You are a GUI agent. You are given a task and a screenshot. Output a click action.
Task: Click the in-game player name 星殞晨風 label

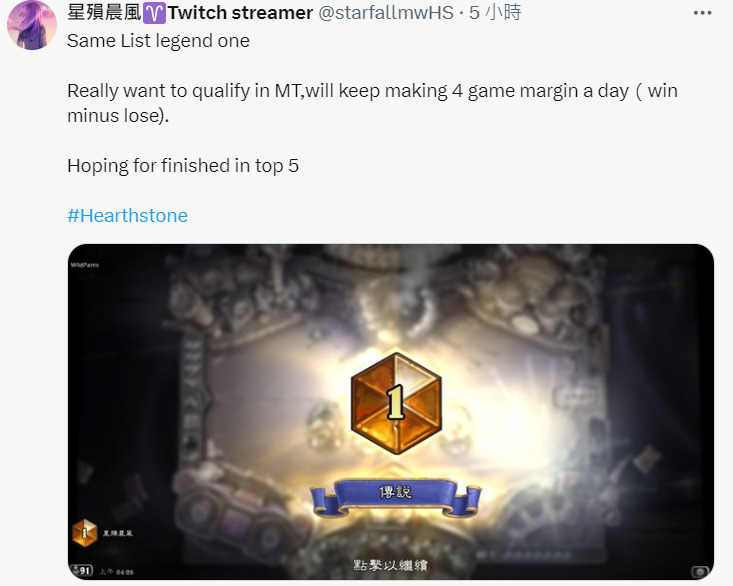point(118,533)
